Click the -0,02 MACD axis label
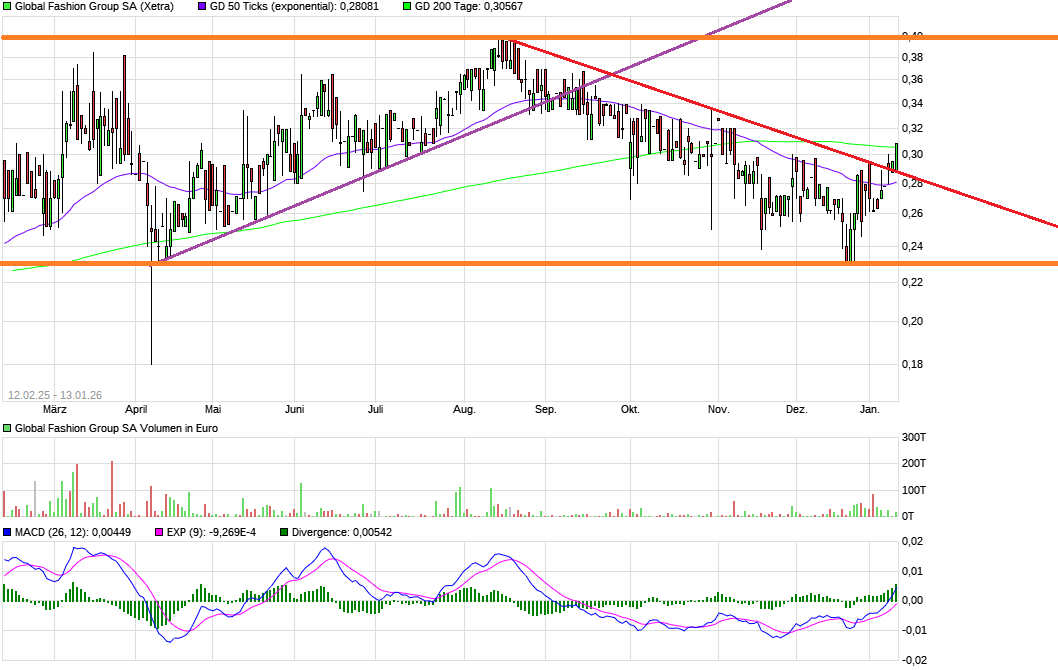Image resolution: width=1058 pixels, height=670 pixels. 913,660
